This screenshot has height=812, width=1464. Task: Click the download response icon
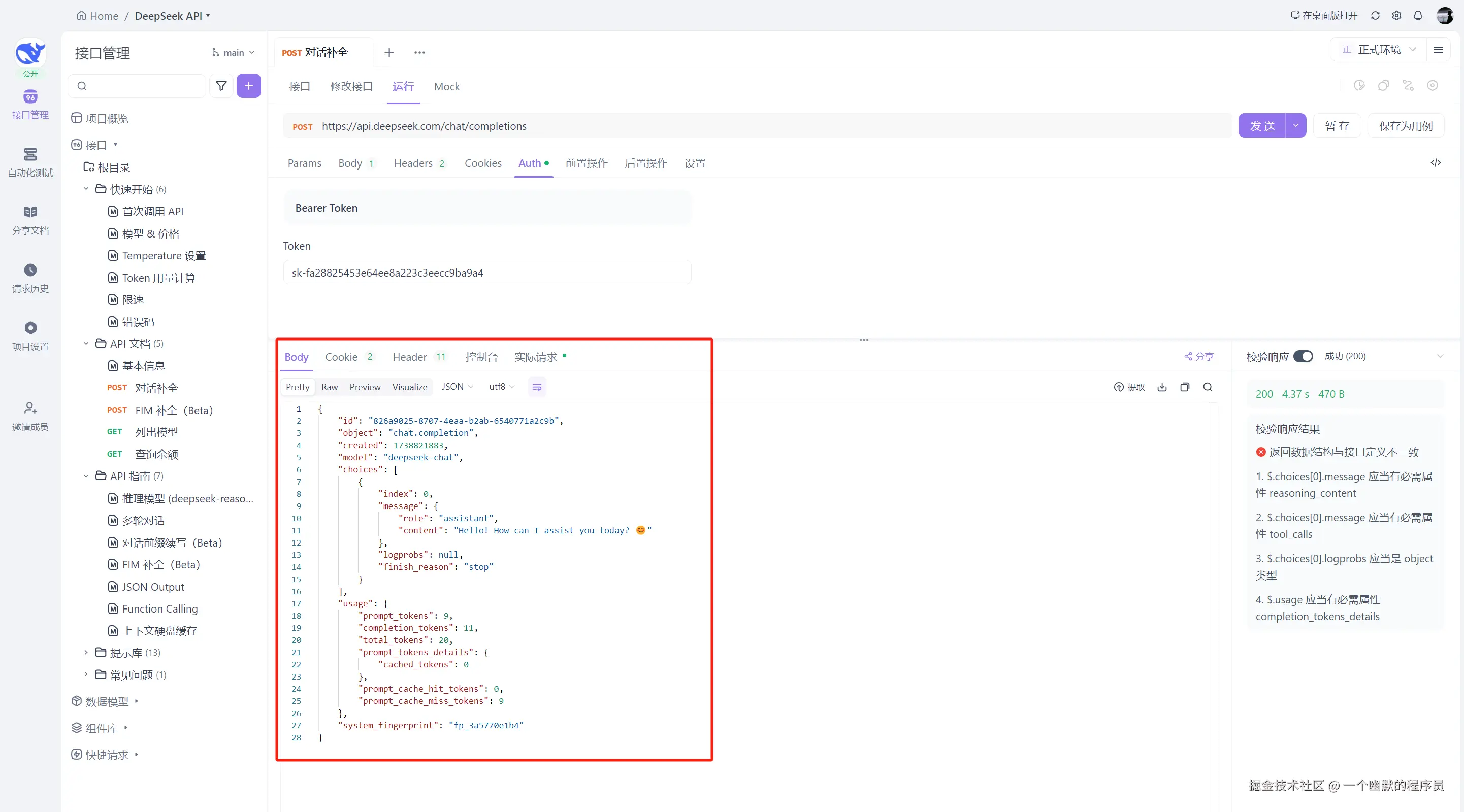1162,387
